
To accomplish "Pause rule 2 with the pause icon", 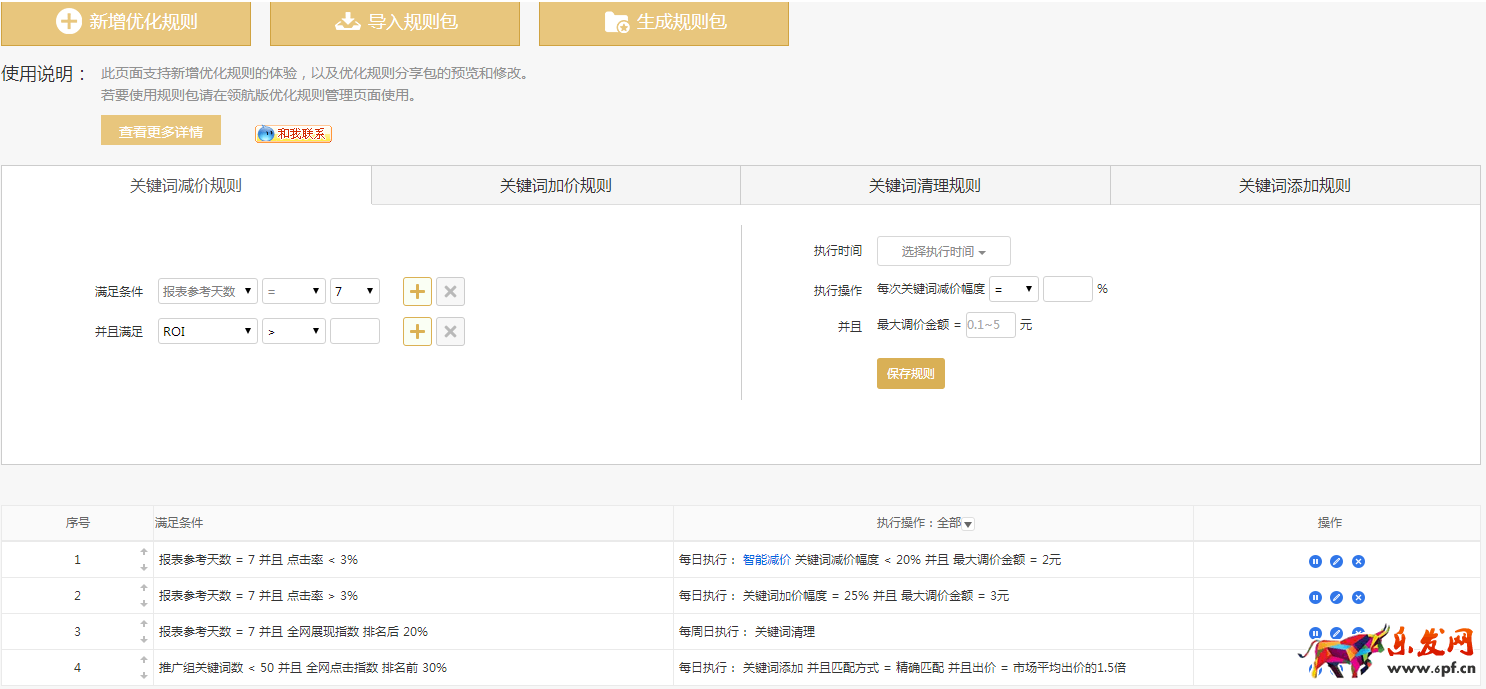I will (1315, 597).
